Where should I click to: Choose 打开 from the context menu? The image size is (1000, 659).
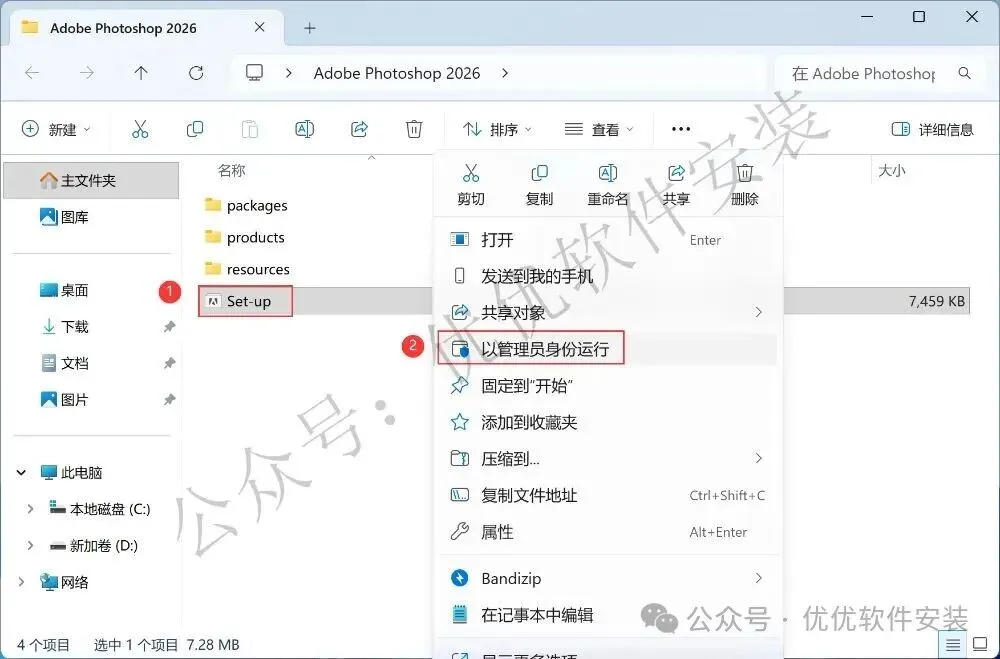[x=607, y=240]
